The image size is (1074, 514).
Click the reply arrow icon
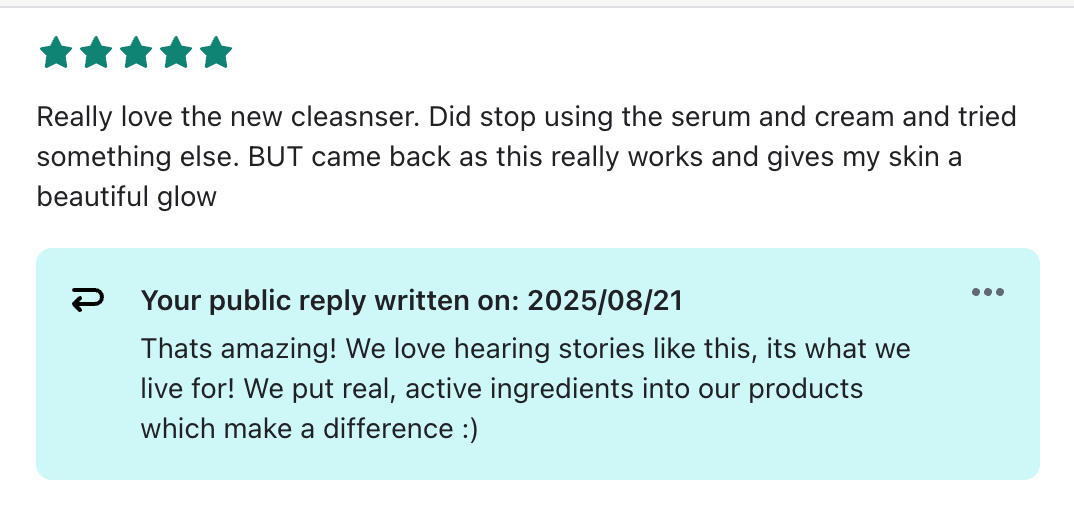tap(89, 299)
